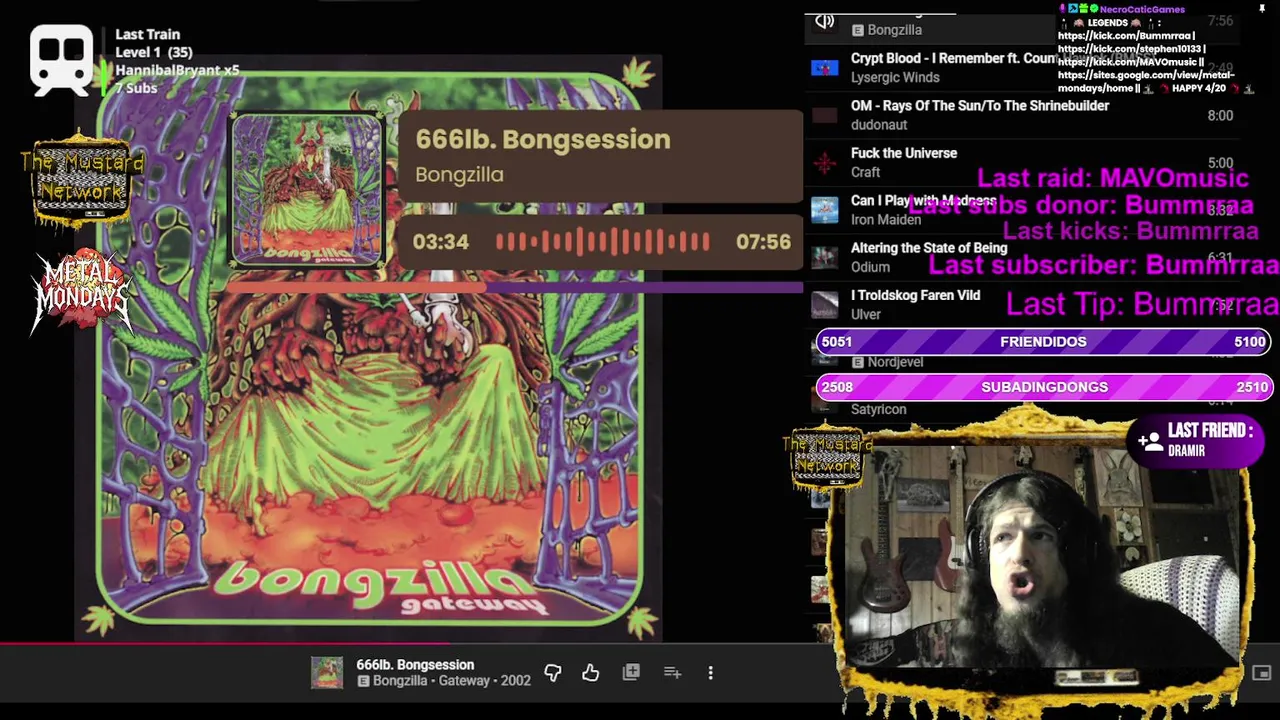Click the Bongzilla artist link in player bar
1280x720 pixels.
[x=400, y=681]
